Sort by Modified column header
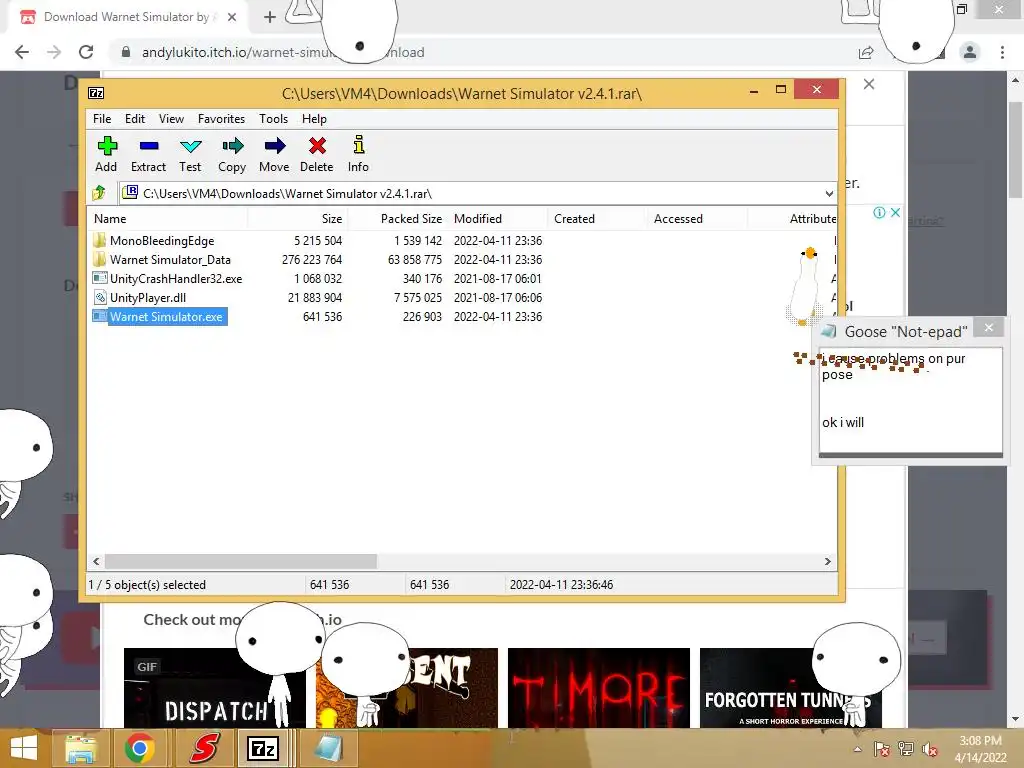This screenshot has height=768, width=1024. [x=497, y=219]
